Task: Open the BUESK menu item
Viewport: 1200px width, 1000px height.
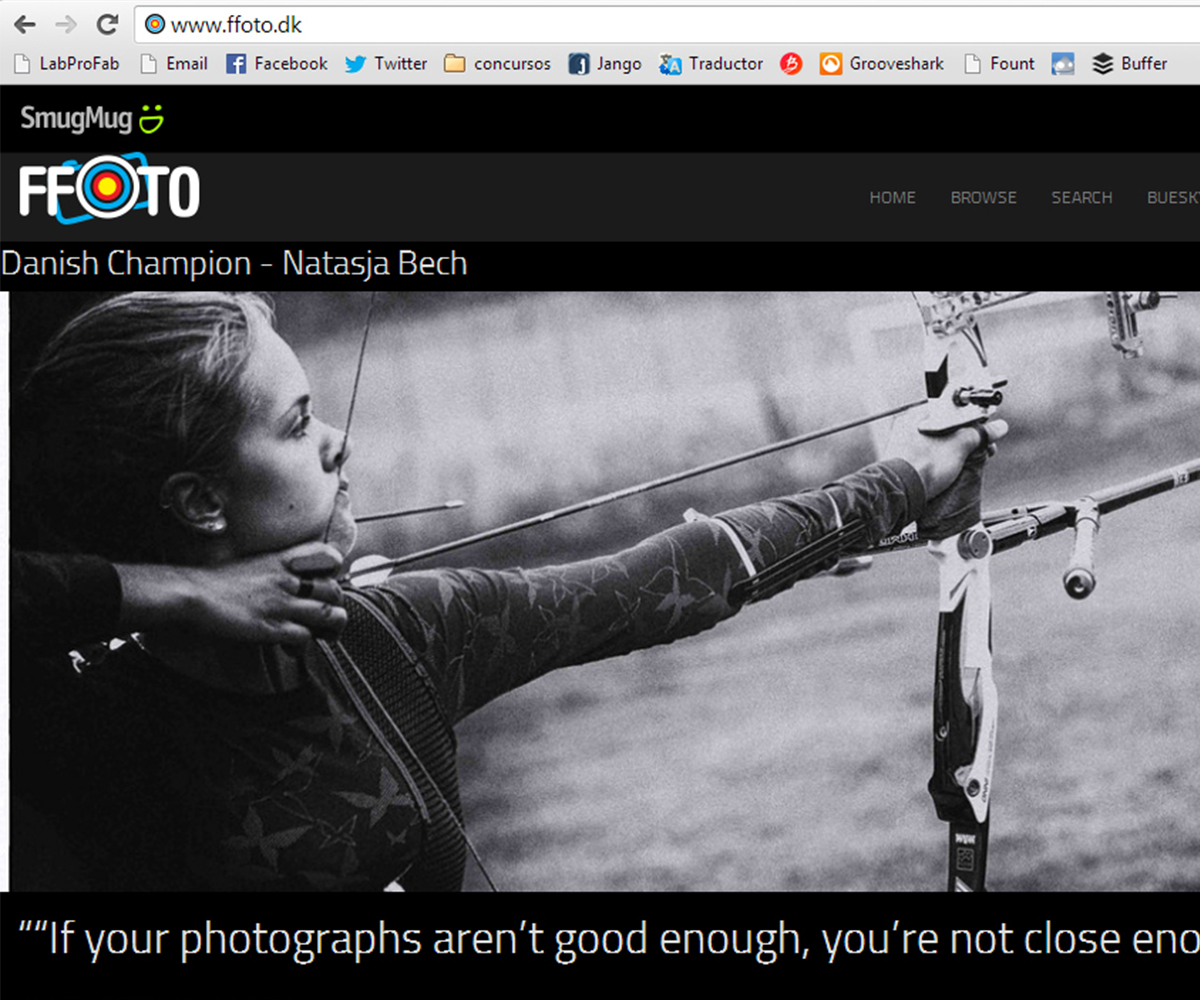Action: pyautogui.click(x=1173, y=198)
